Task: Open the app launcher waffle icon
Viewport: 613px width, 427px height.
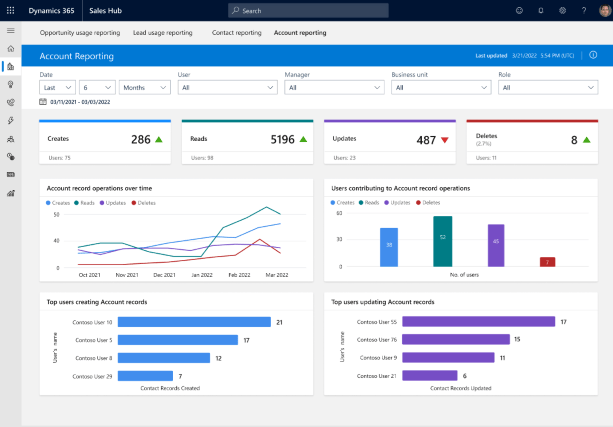Action: pyautogui.click(x=10, y=10)
